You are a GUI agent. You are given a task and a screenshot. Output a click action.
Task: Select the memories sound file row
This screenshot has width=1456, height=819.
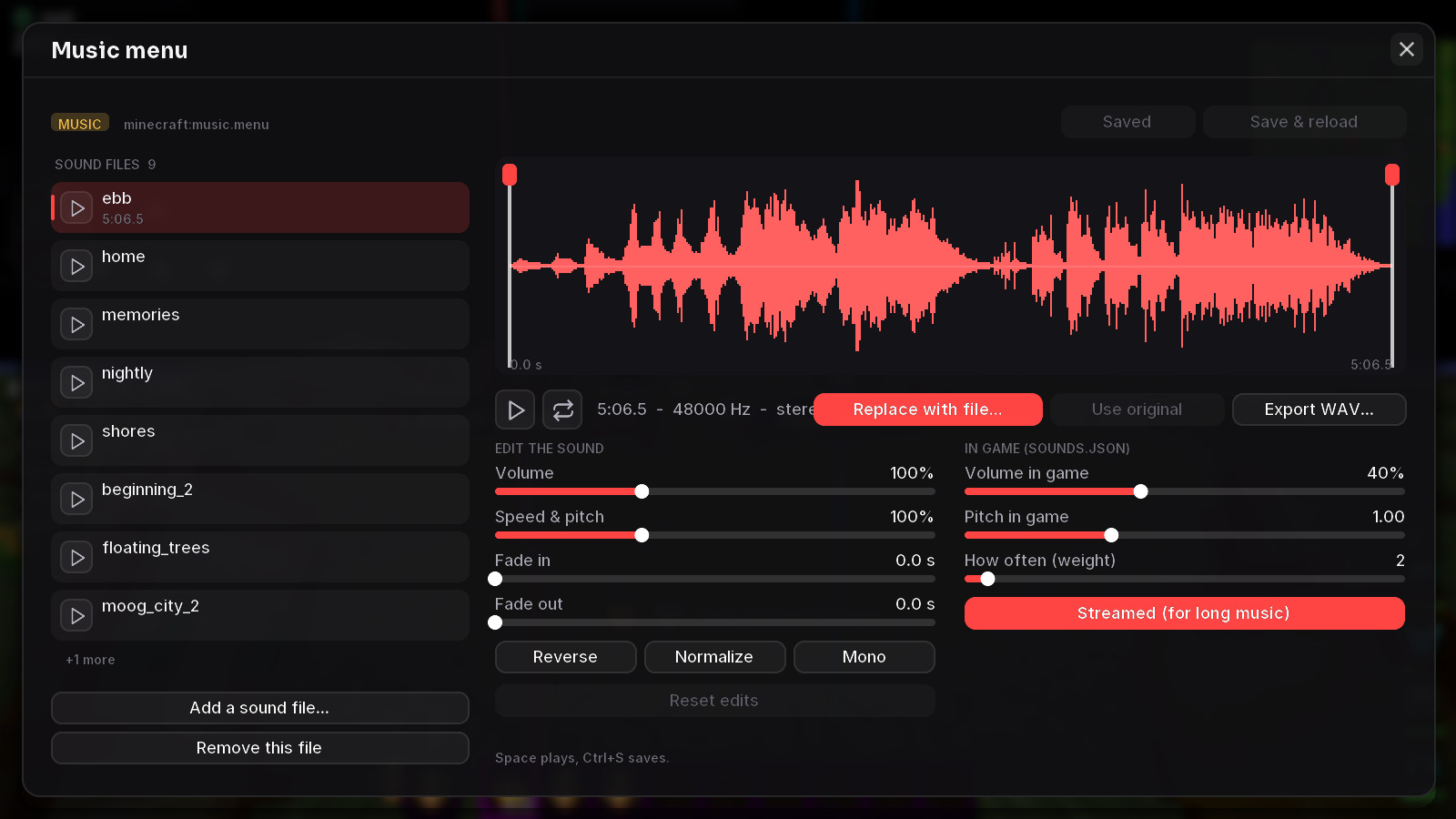(260, 324)
